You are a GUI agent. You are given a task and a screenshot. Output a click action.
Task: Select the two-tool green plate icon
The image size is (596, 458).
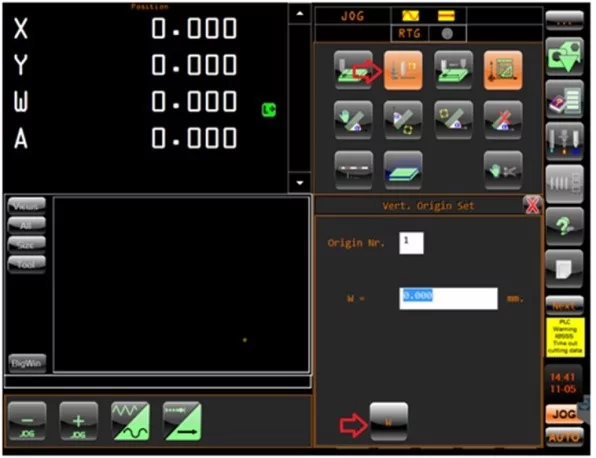(x=453, y=70)
